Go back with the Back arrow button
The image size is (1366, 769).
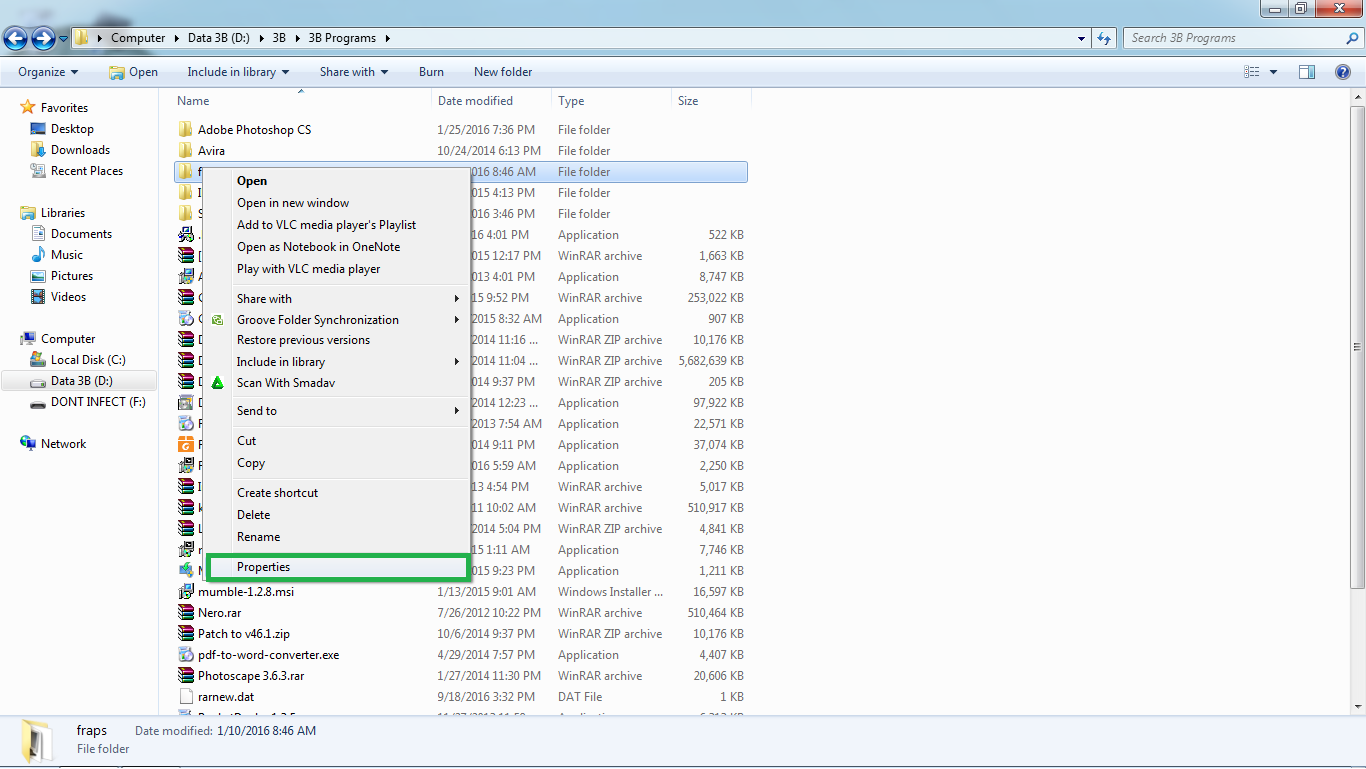pyautogui.click(x=15, y=39)
